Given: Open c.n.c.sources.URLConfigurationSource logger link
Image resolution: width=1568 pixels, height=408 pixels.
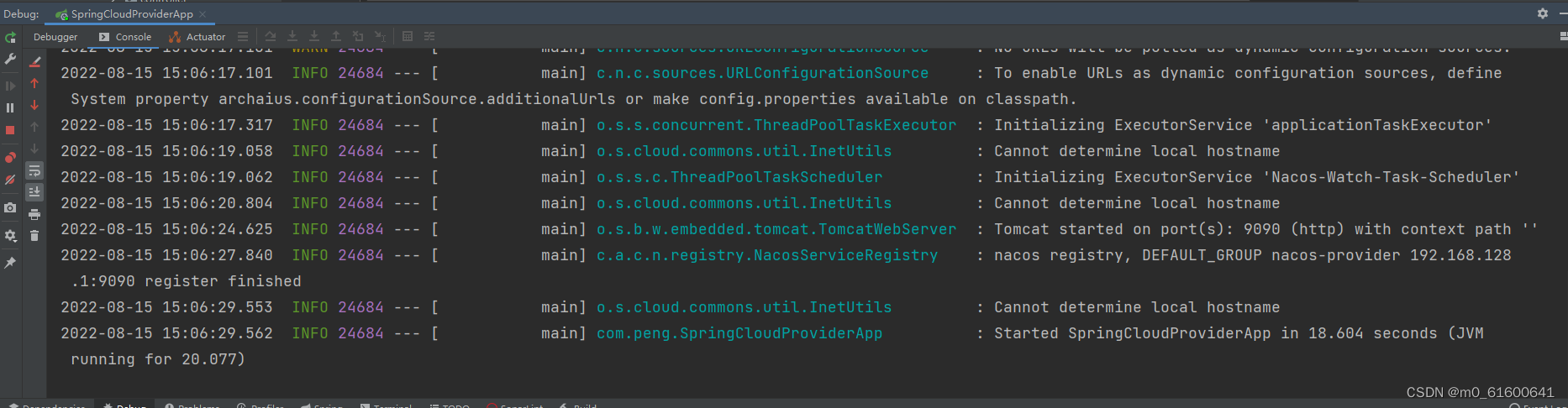Looking at the screenshot, I should click(762, 73).
